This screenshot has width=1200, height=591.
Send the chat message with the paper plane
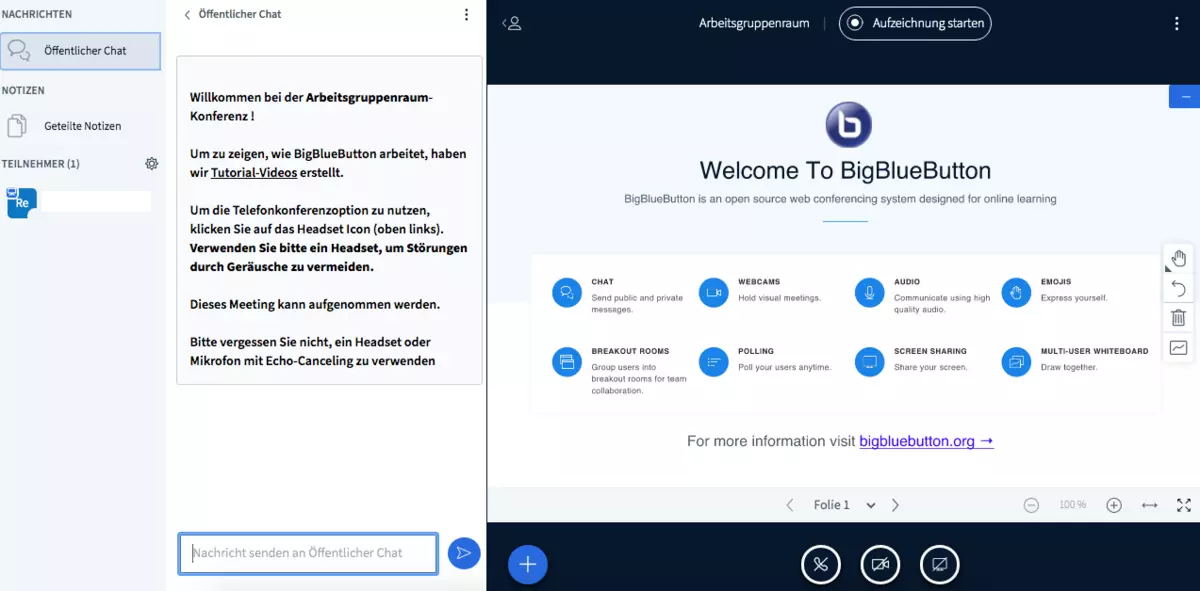click(x=463, y=553)
